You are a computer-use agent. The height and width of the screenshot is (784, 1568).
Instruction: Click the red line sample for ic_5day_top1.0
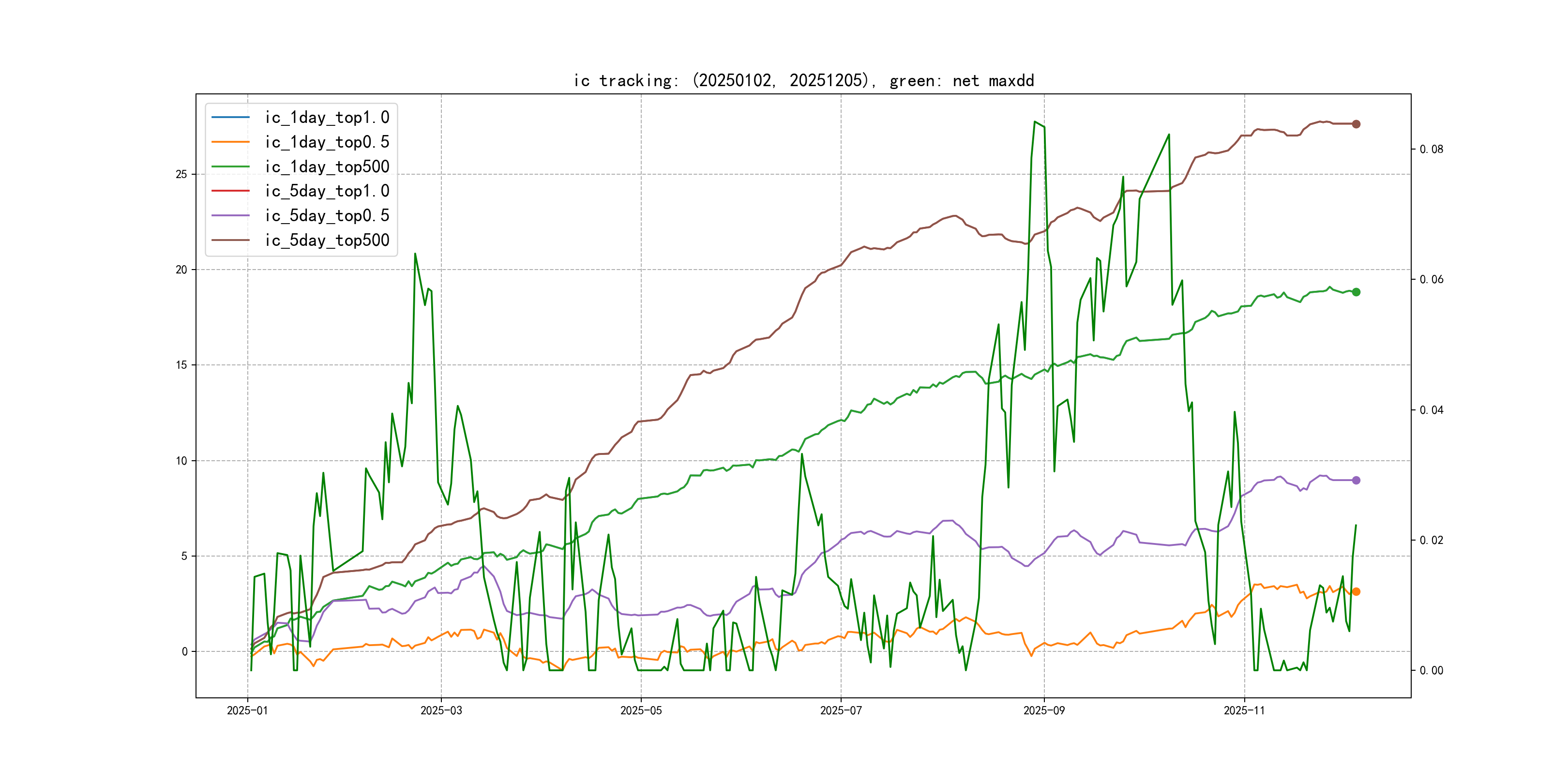[231, 191]
